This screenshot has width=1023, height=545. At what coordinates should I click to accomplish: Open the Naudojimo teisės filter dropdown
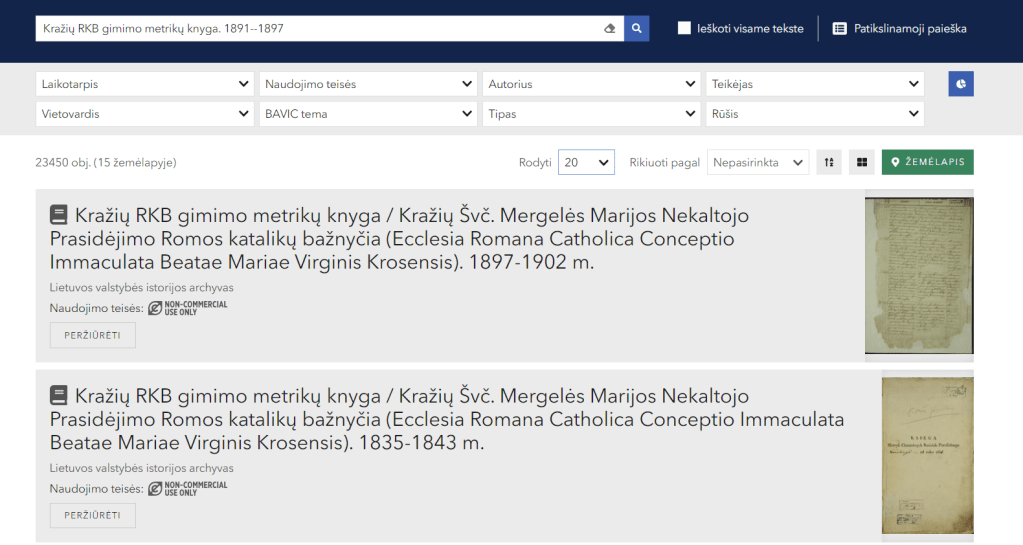368,85
